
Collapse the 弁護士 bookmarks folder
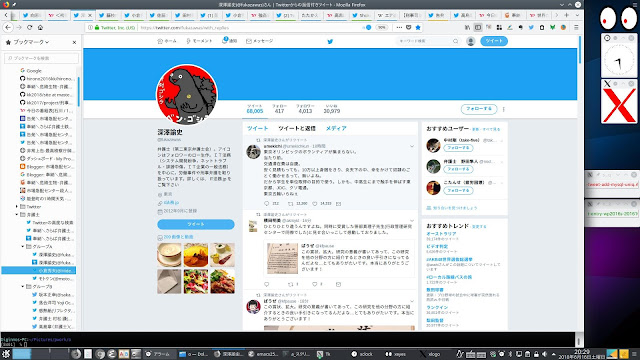point(17,214)
